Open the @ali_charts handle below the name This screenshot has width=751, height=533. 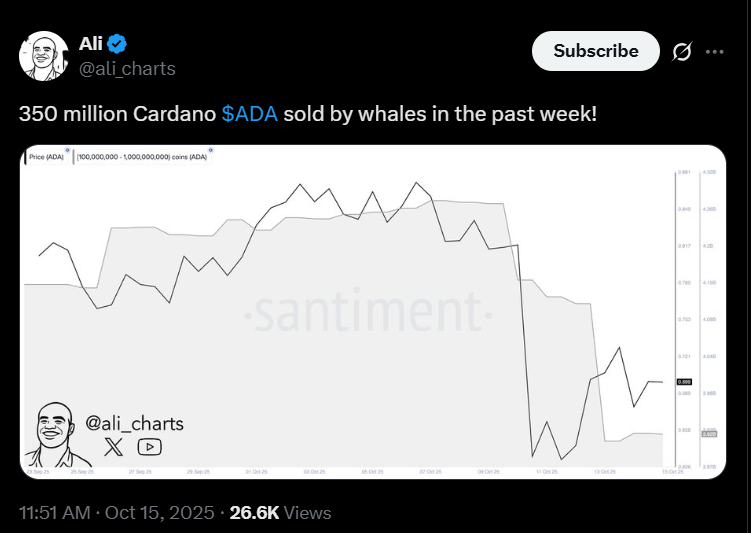(127, 68)
